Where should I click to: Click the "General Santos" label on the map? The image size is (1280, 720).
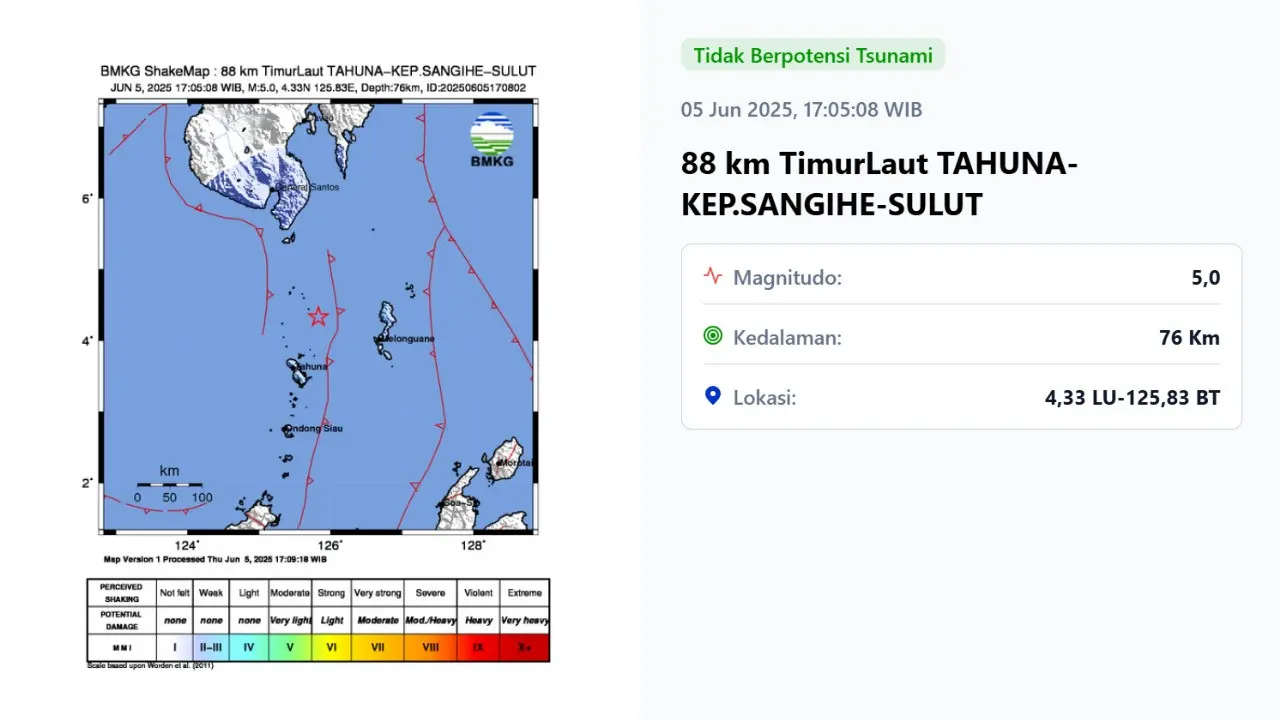click(x=307, y=187)
